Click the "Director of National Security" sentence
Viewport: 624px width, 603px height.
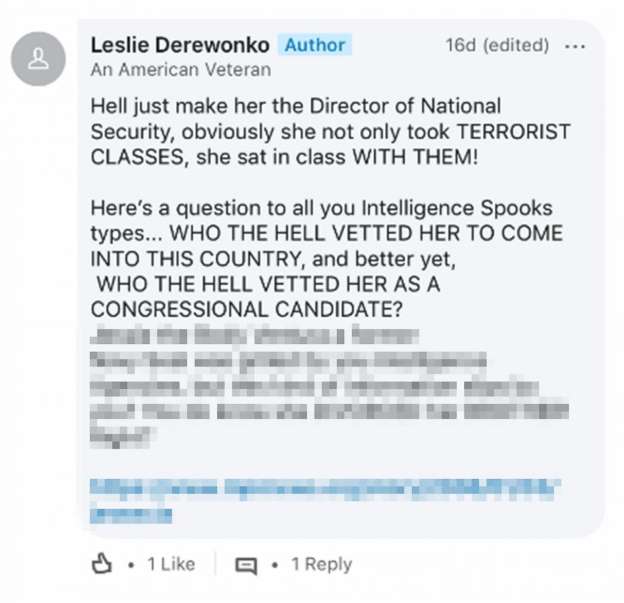tap(295, 106)
